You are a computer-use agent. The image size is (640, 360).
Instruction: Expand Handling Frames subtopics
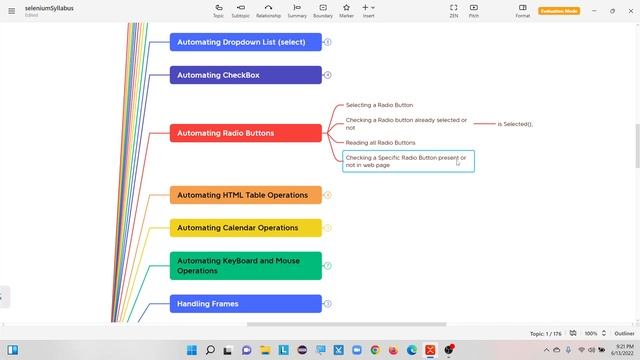point(327,304)
